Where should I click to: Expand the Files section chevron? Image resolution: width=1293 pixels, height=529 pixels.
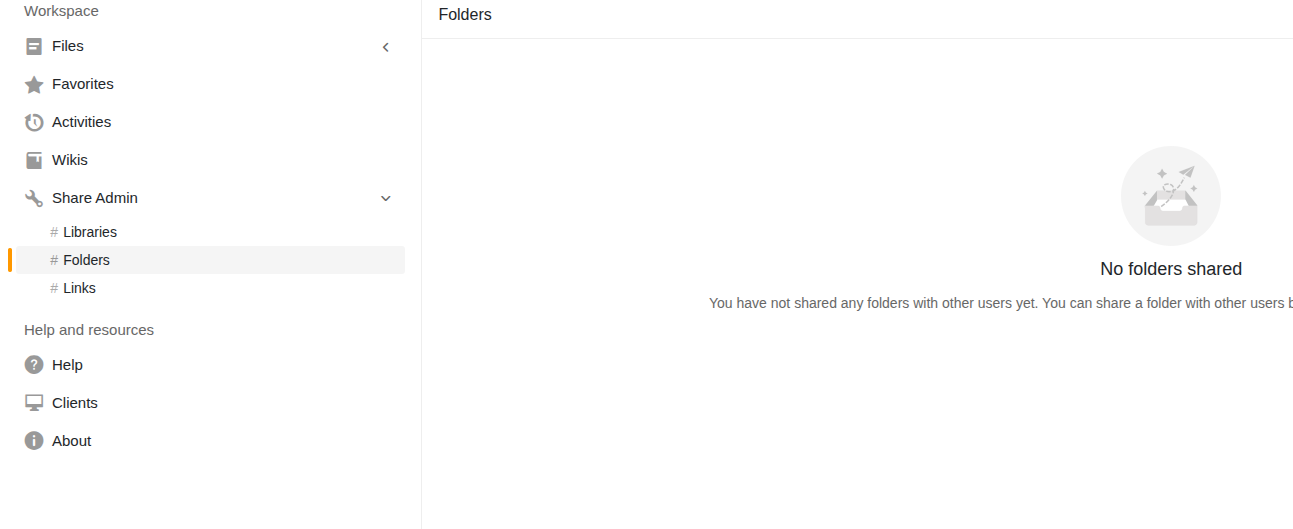point(386,47)
